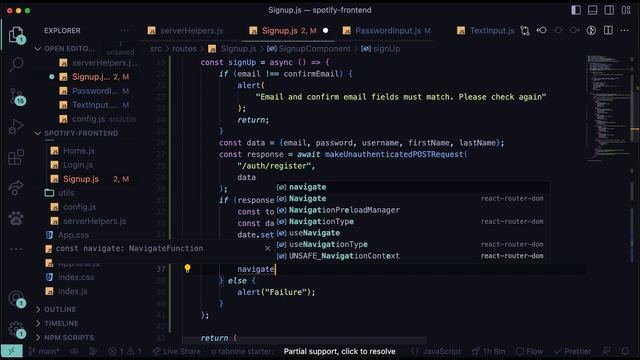Click the main* git branch in status bar
The image size is (640, 360).
click(x=44, y=351)
